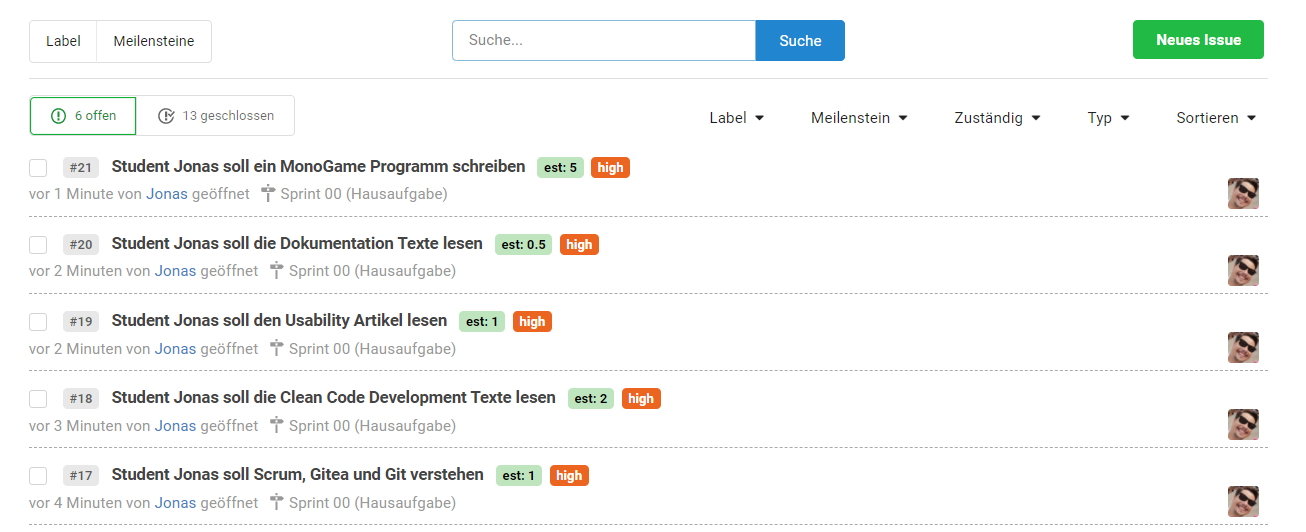Click the open issues exclamation icon
Image resolution: width=1306 pixels, height=532 pixels.
(x=59, y=116)
